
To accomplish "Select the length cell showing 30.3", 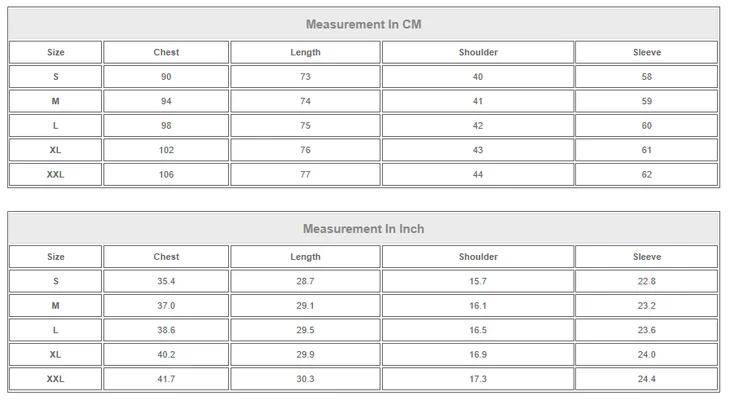I will point(306,379).
